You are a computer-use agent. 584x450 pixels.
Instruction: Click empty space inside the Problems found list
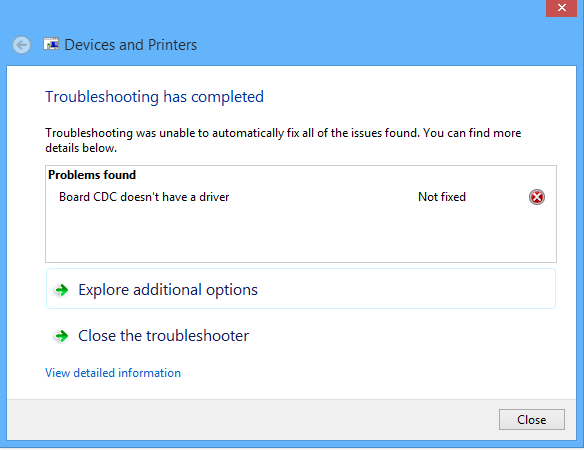tap(301, 235)
